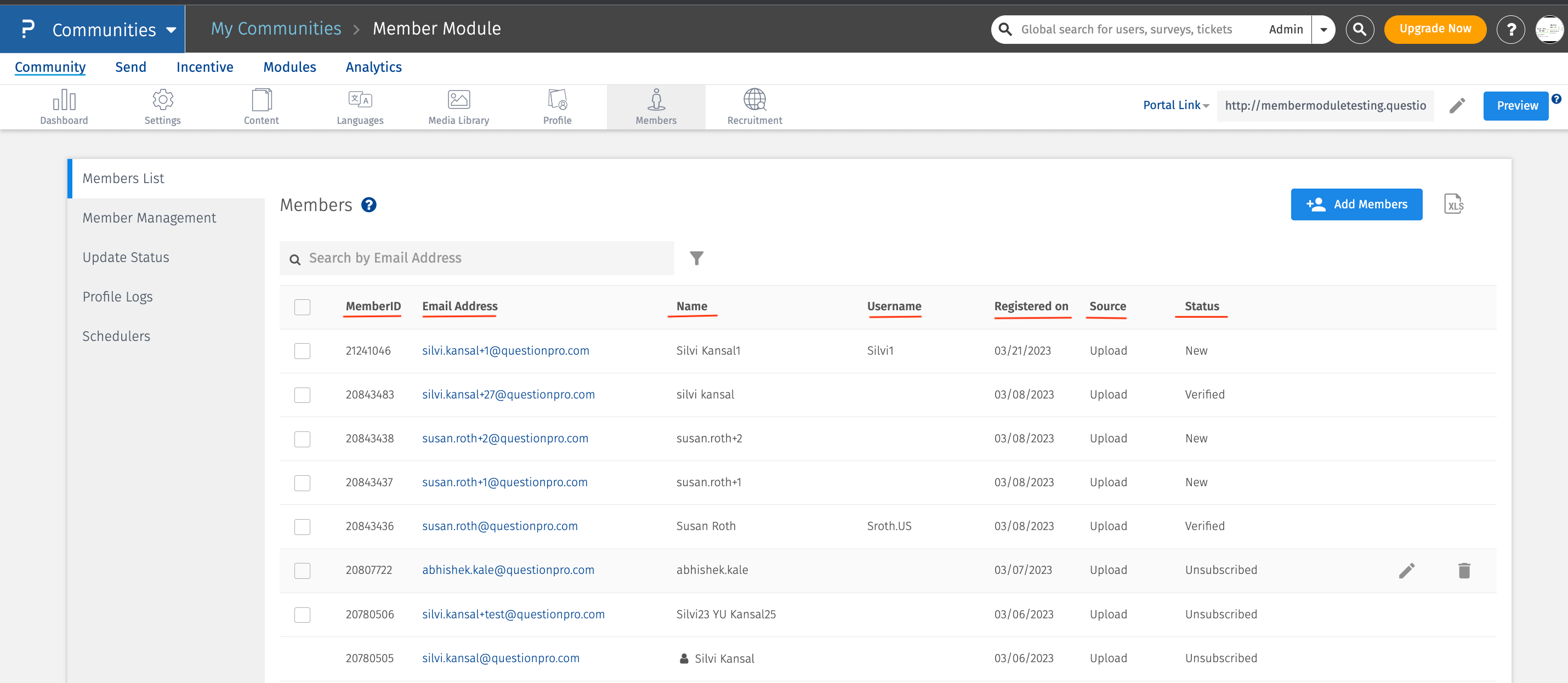Click edit pencil beside portal link
The image size is (1568, 683).
(1457, 106)
